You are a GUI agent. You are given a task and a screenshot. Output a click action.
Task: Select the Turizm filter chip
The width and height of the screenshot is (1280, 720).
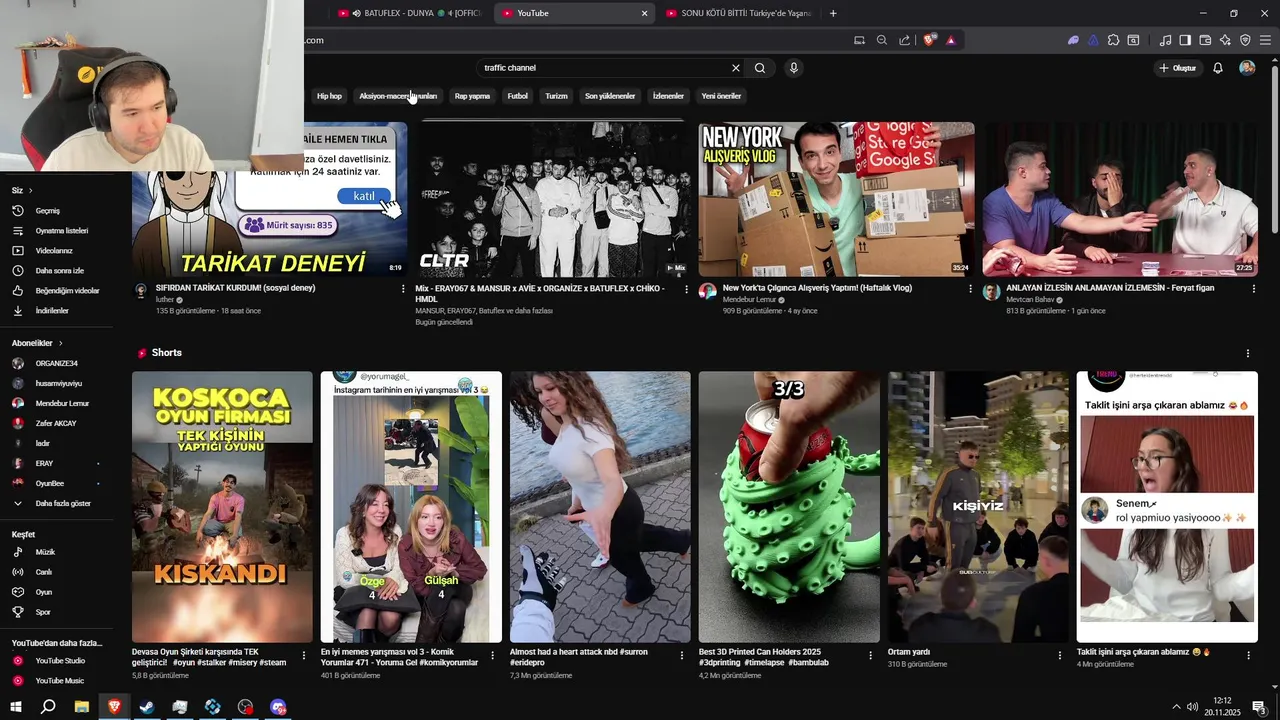[556, 96]
